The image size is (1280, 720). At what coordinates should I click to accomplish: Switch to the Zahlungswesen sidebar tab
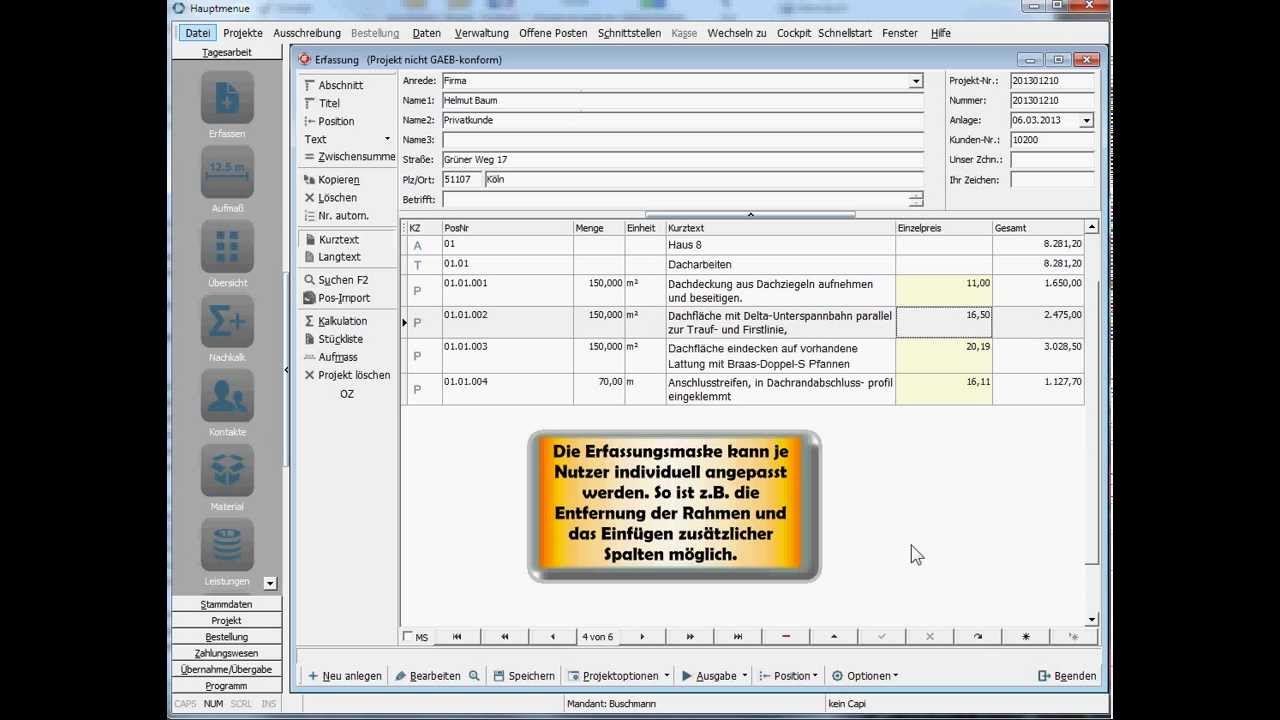point(227,653)
